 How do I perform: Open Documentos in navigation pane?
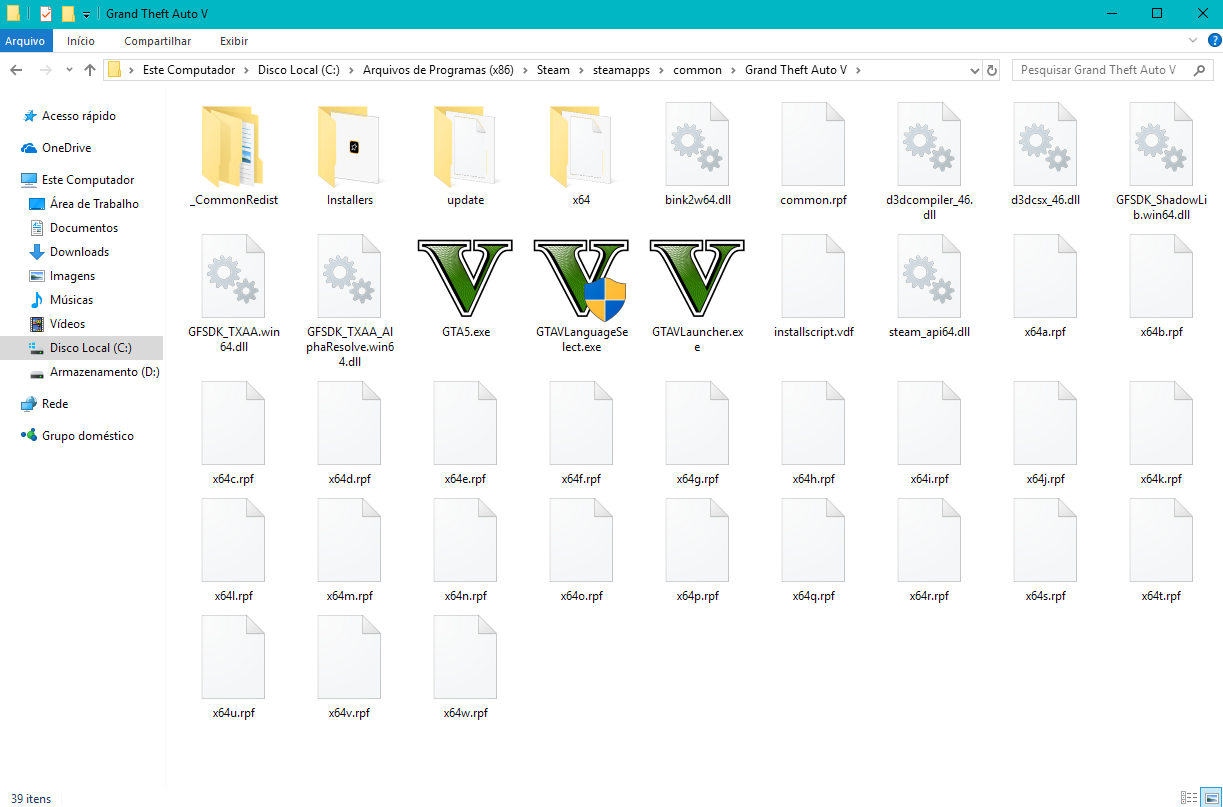(84, 228)
